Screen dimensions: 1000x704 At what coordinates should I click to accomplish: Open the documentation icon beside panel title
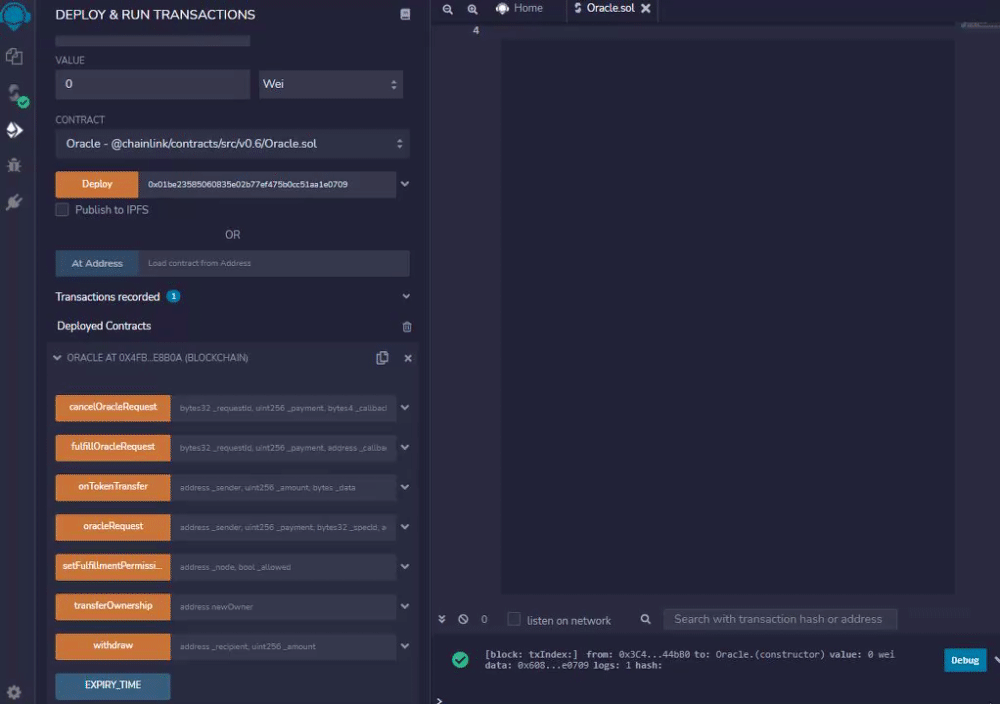click(405, 14)
